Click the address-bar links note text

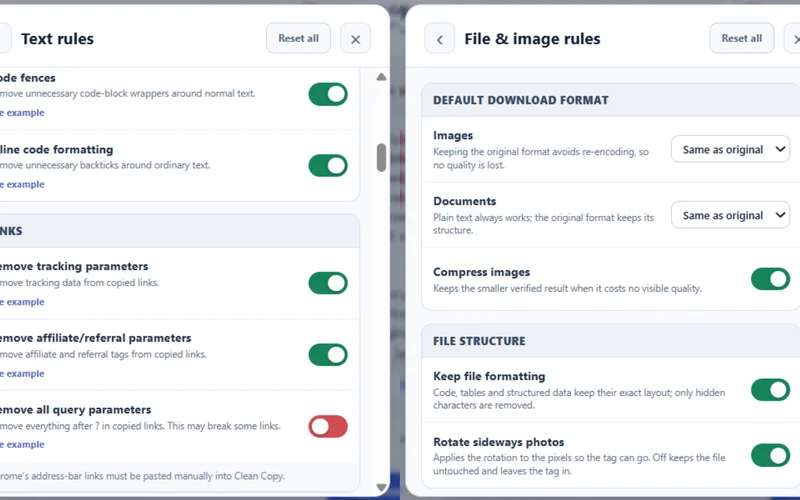(142, 476)
